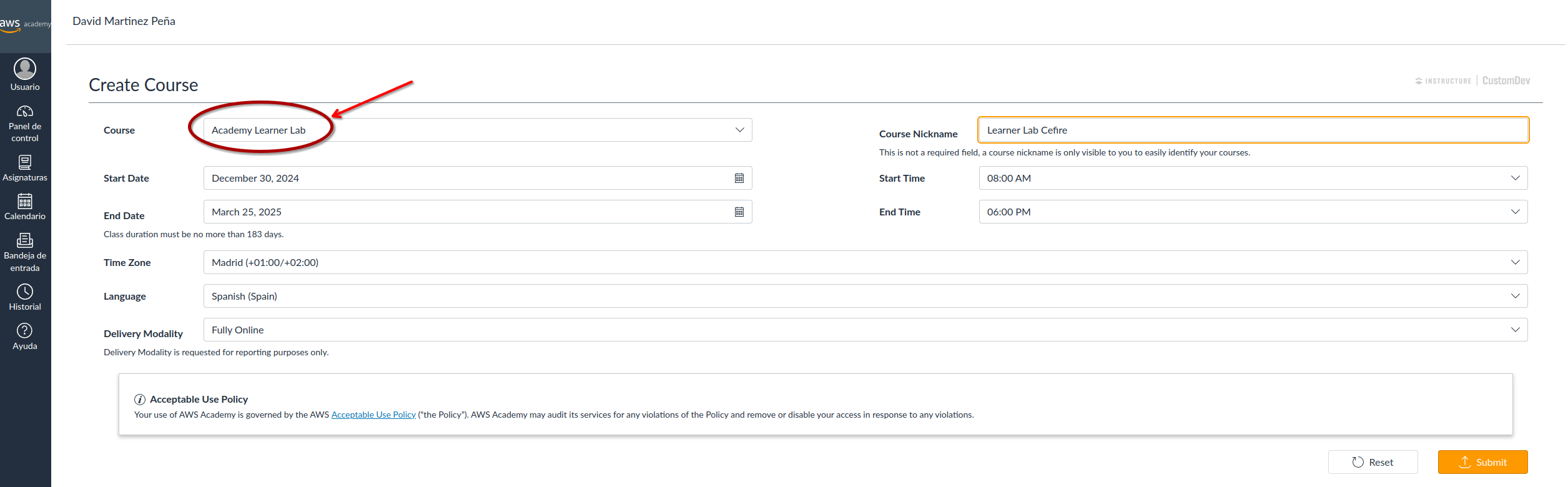The width and height of the screenshot is (1568, 487).
Task: Go to Panel de control dashboard
Action: (x=25, y=112)
